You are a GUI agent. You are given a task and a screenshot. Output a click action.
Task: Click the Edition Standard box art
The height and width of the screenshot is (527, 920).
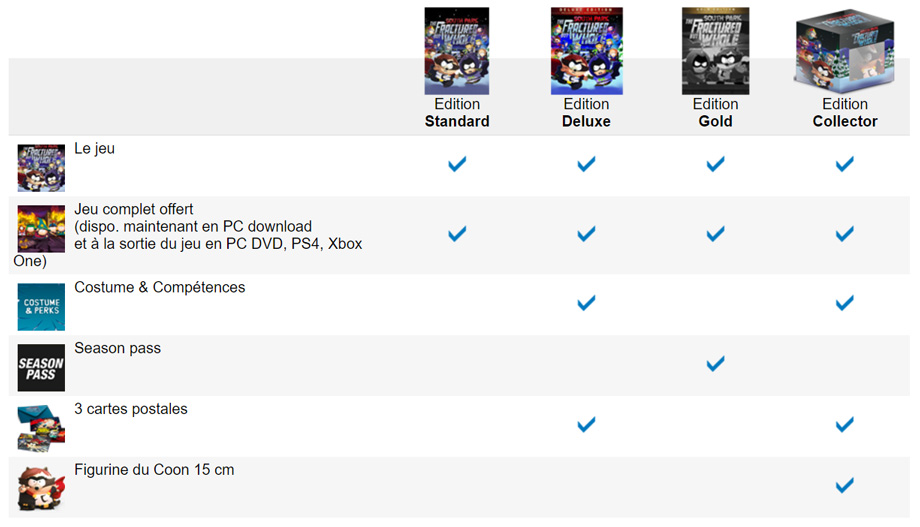click(x=457, y=50)
